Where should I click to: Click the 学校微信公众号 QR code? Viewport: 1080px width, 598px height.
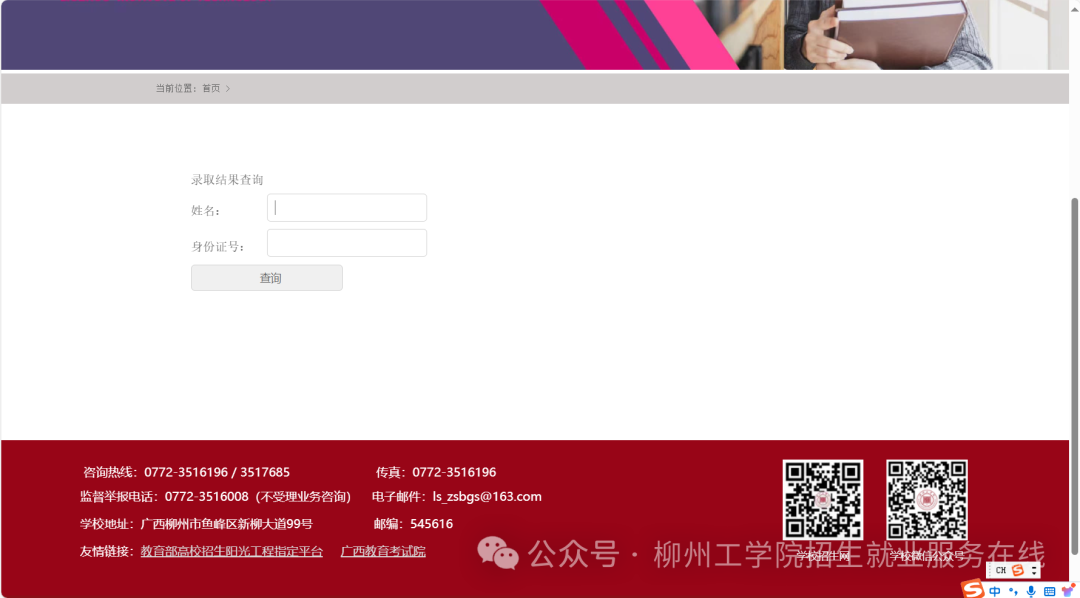click(x=926, y=500)
